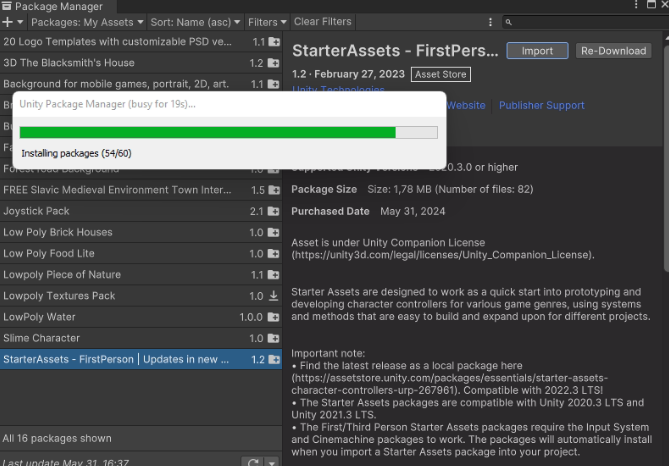
Task: Open the Sort: Name (asc) dropdown
Action: pyautogui.click(x=195, y=22)
